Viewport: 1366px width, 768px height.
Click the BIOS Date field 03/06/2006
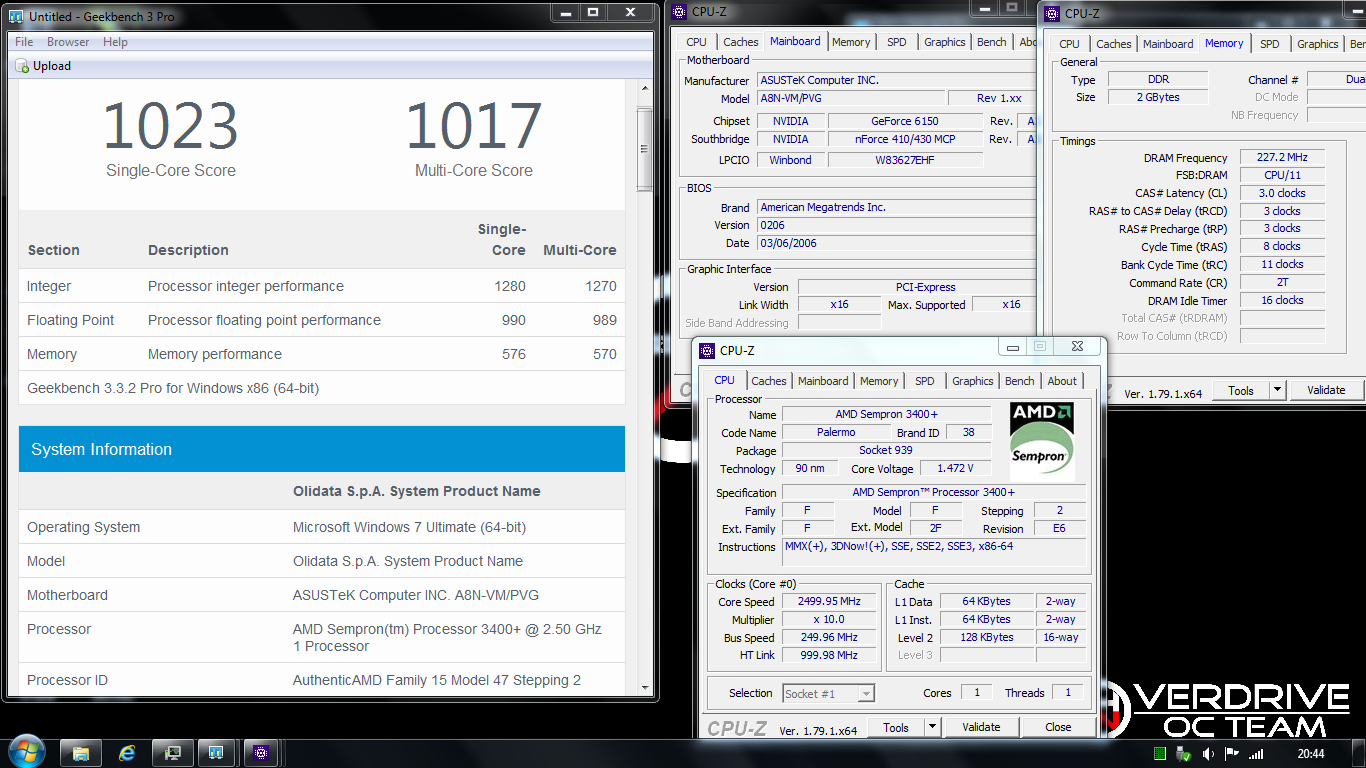point(898,243)
